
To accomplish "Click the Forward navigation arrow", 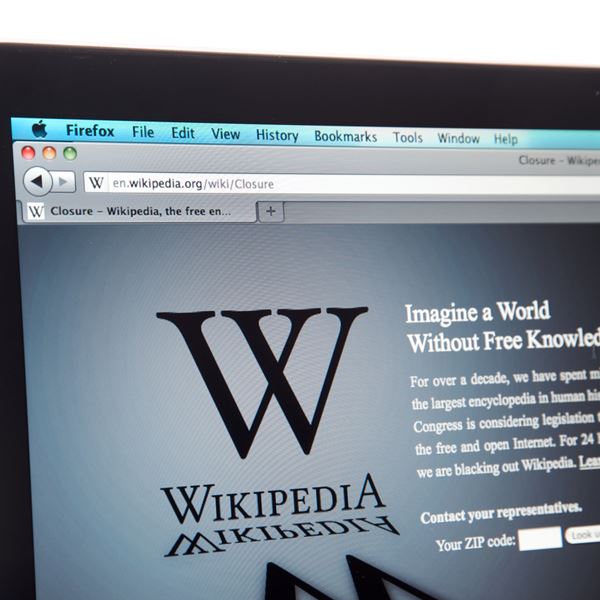I will 63,182.
